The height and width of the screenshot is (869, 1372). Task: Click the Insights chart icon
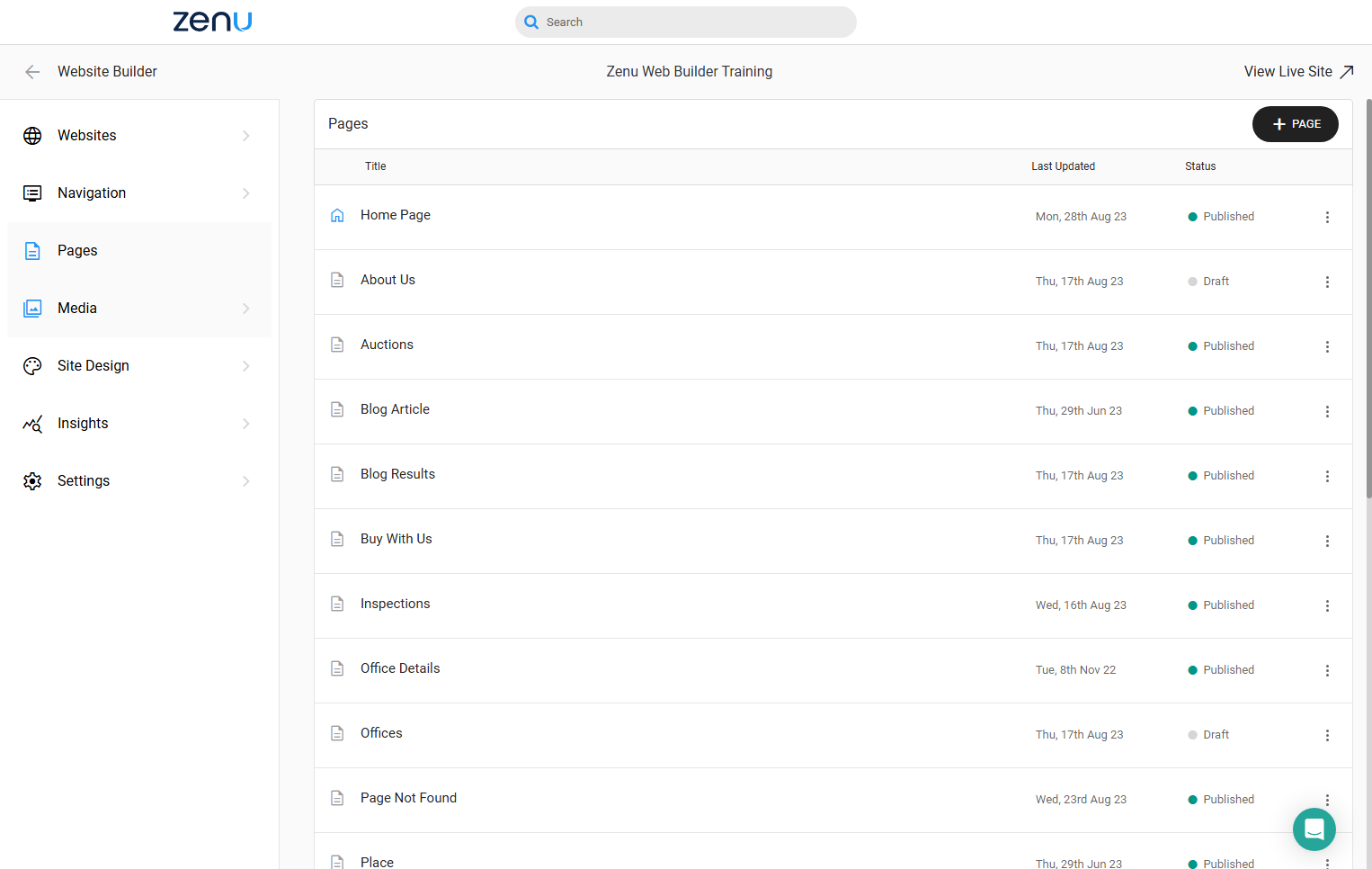coord(32,424)
